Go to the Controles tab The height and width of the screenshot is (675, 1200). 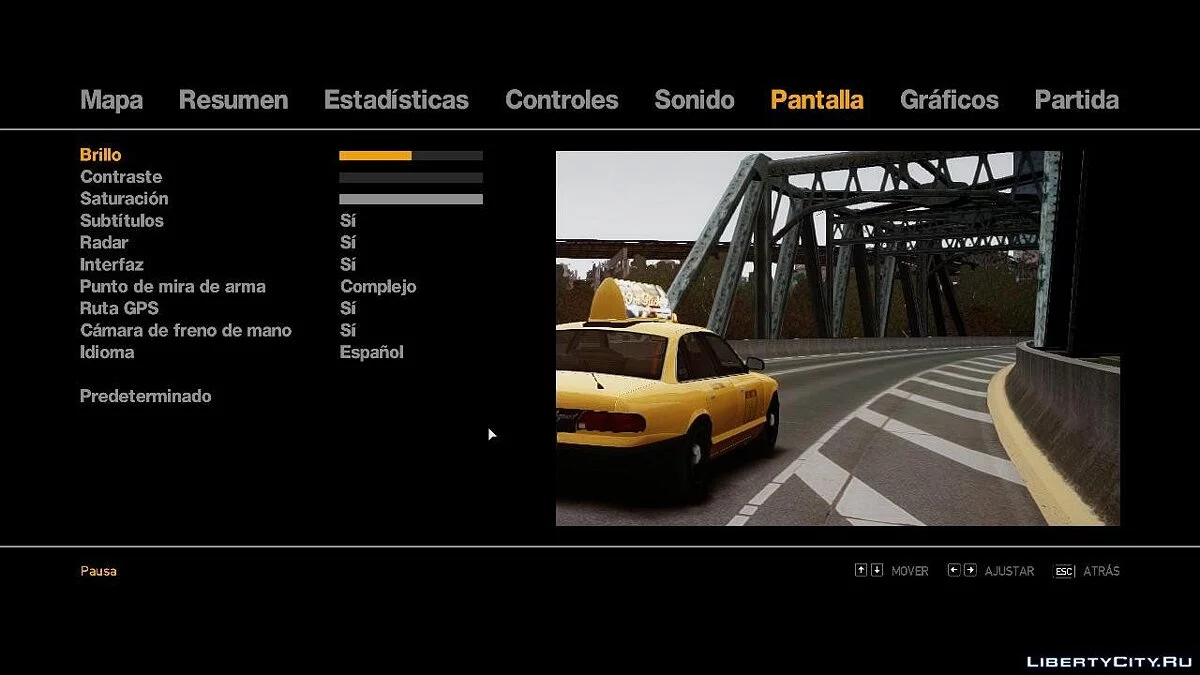pyautogui.click(x=561, y=100)
